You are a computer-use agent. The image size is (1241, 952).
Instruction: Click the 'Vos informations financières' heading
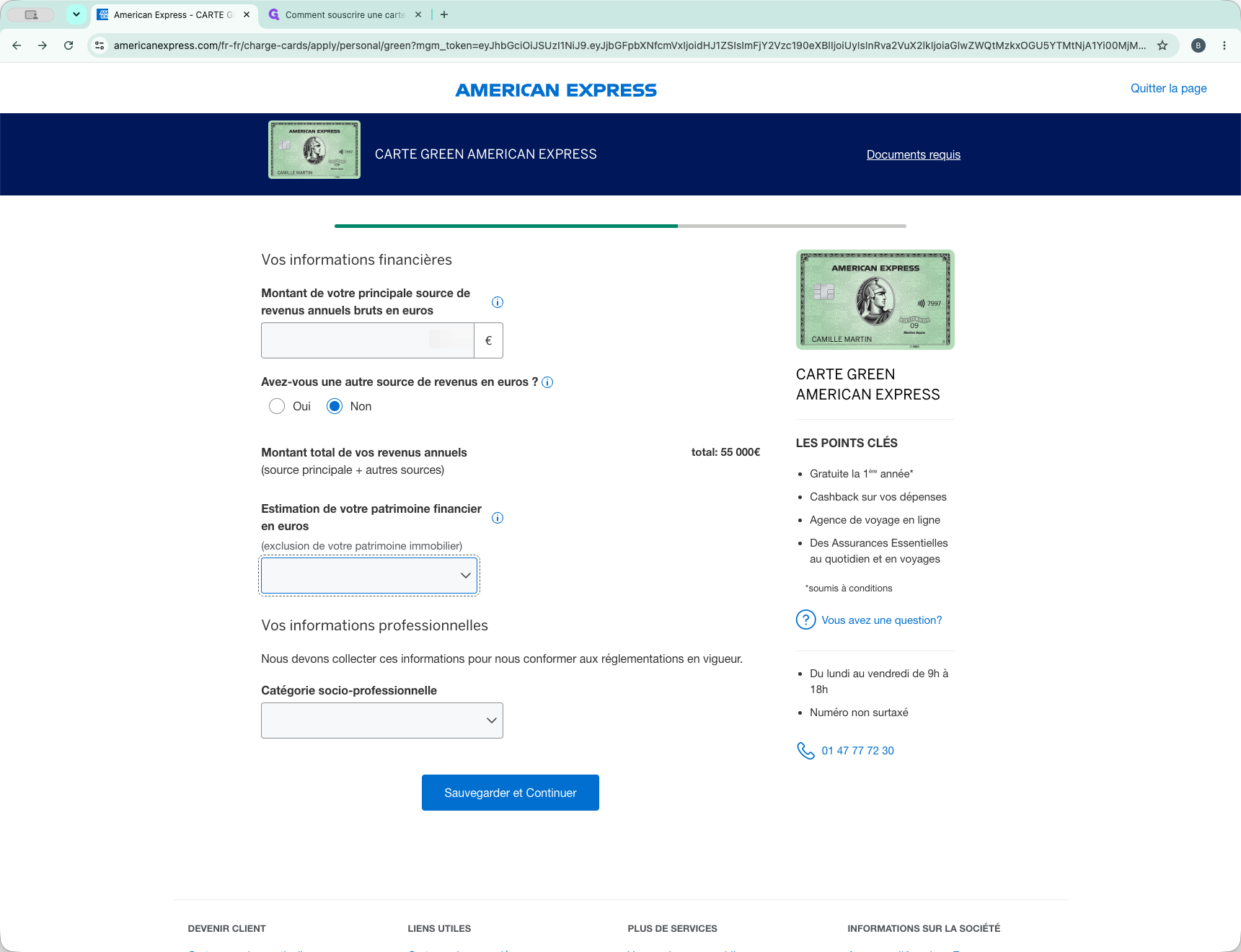(x=356, y=260)
